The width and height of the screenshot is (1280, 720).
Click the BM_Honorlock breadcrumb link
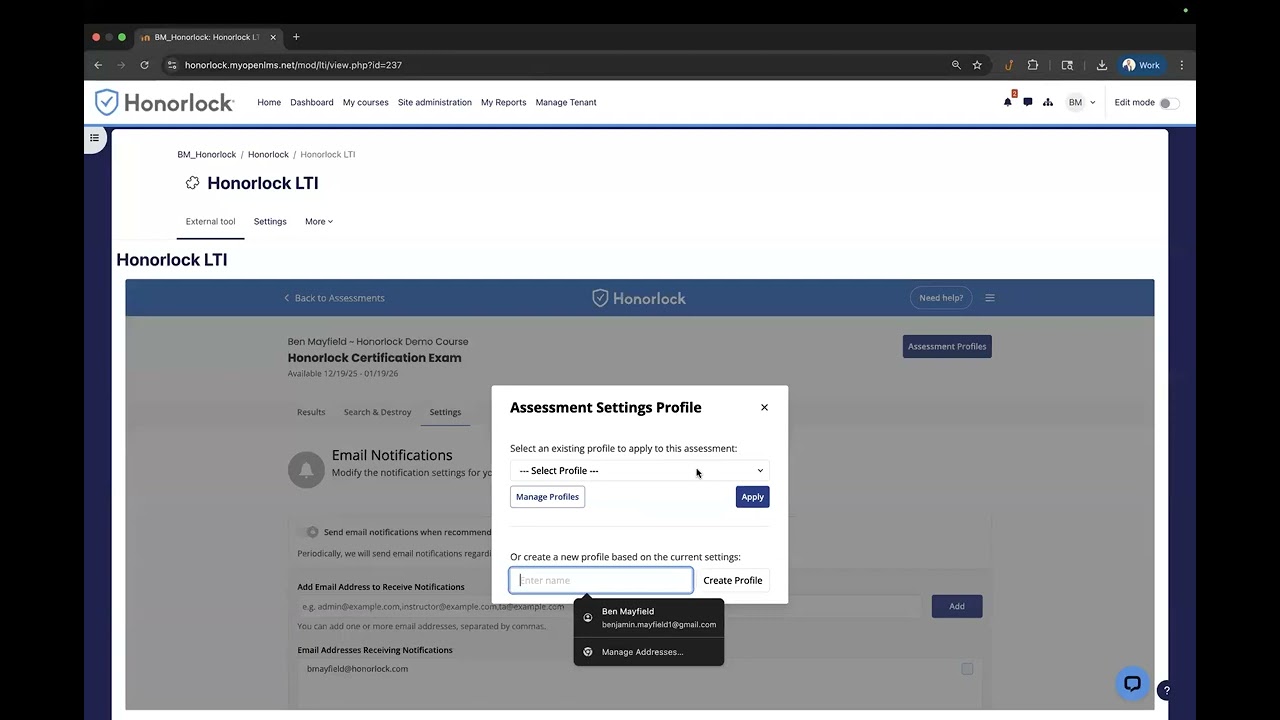click(x=207, y=154)
